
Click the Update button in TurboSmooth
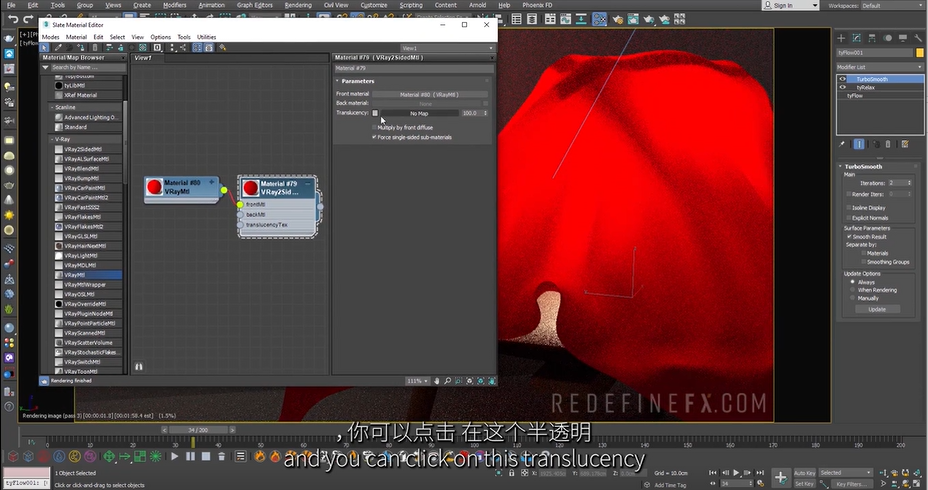tap(877, 310)
